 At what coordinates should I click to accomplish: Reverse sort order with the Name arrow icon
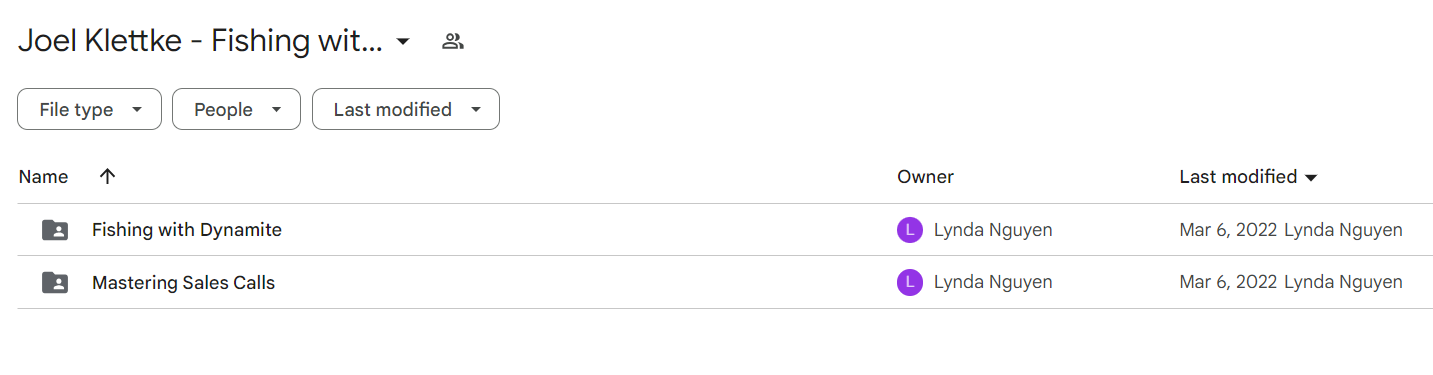(x=108, y=177)
